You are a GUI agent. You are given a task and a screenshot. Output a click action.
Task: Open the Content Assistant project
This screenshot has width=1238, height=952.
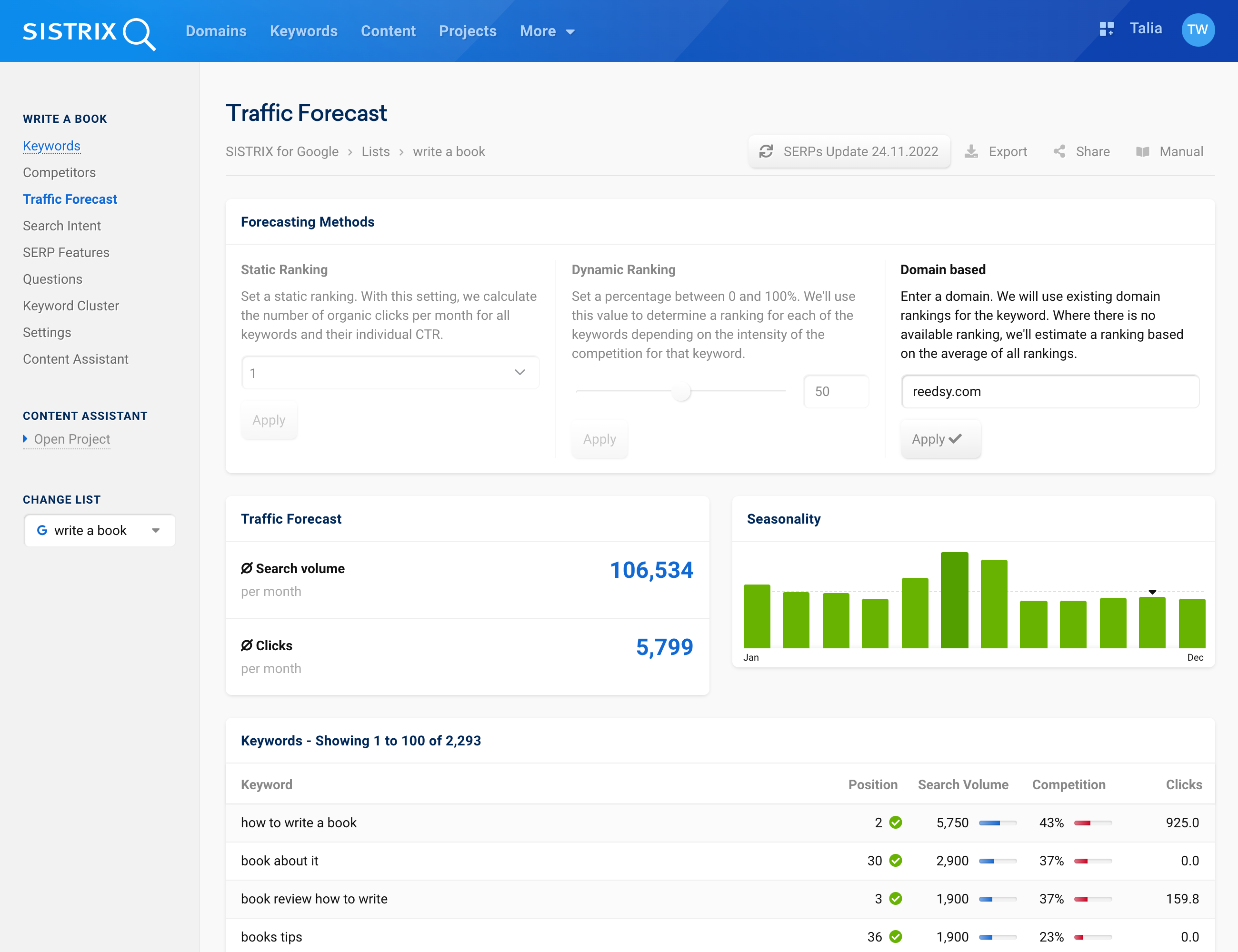click(71, 438)
